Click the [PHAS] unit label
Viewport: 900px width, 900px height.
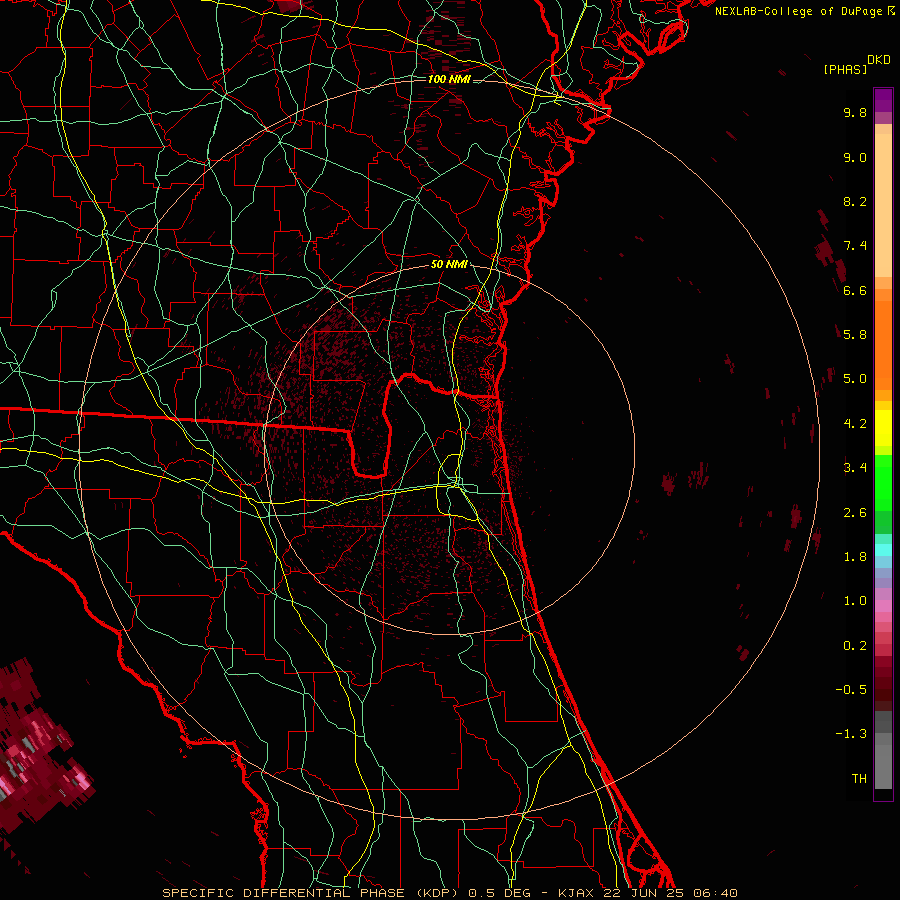point(845,69)
